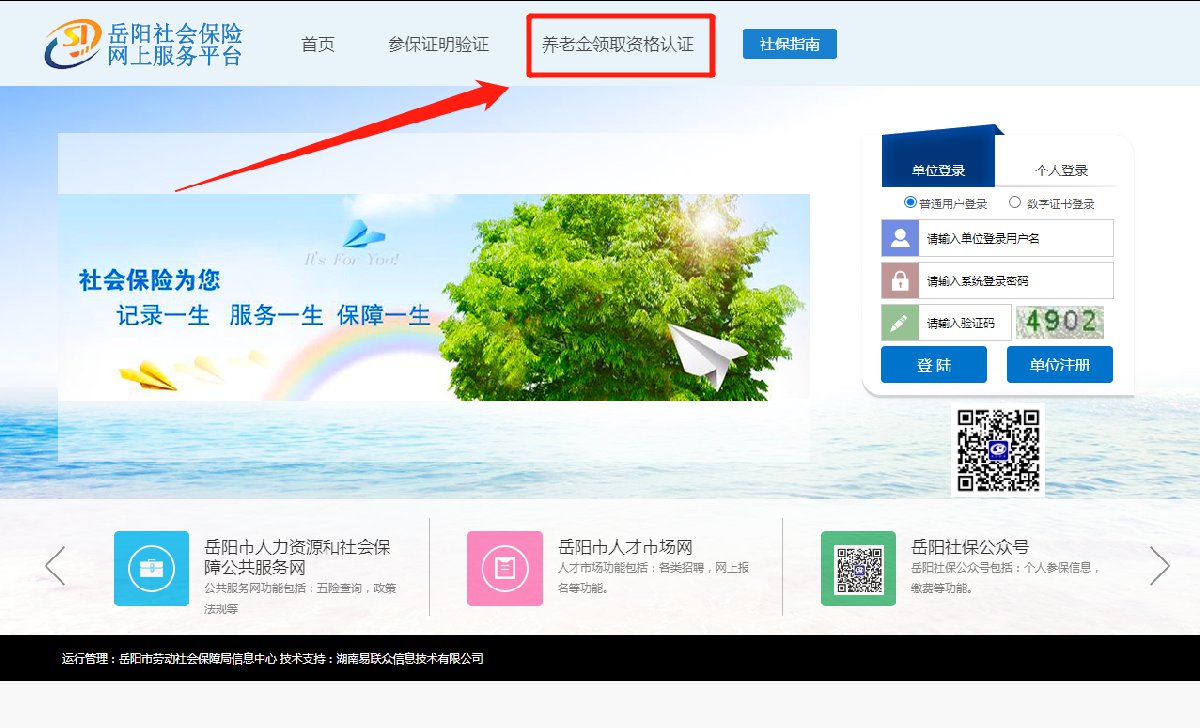
Task: Show previous links with left carousel arrow
Action: click(55, 566)
